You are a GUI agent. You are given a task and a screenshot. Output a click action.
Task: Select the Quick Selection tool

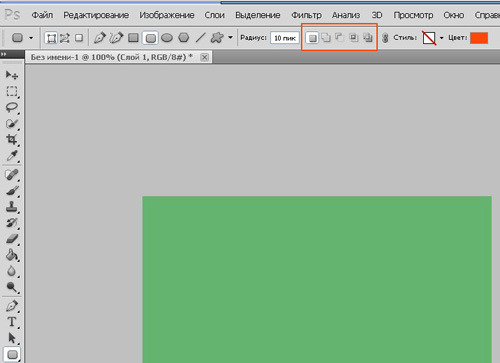pos(12,124)
